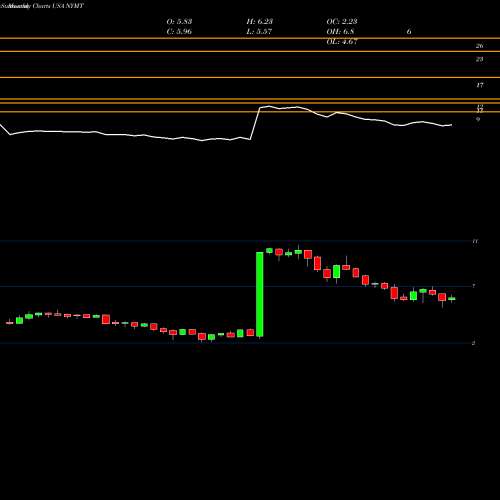Click the chart title ending in 'USA NYMT'

(x=42, y=6)
